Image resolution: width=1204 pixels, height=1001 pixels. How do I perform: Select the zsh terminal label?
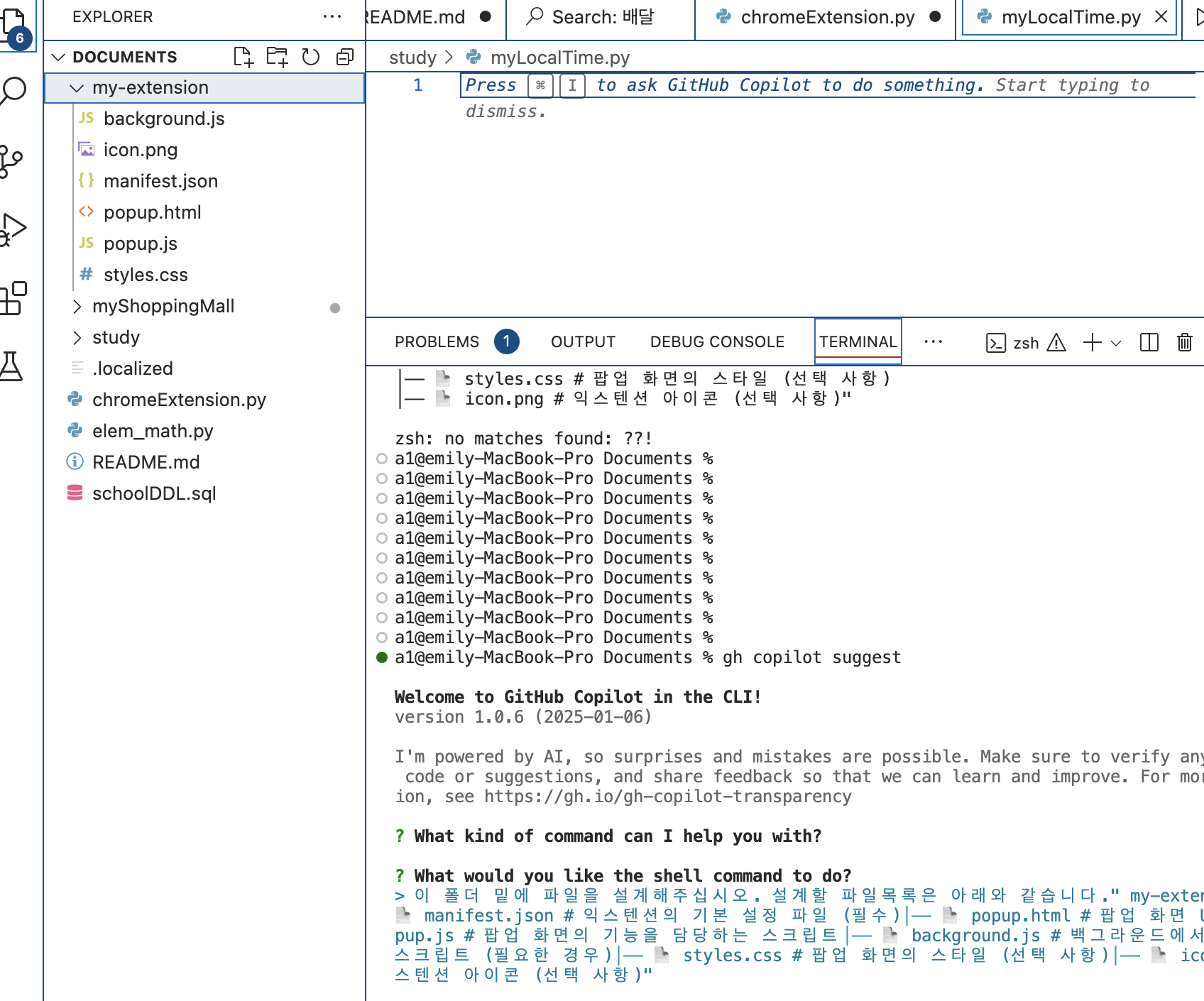1026,343
